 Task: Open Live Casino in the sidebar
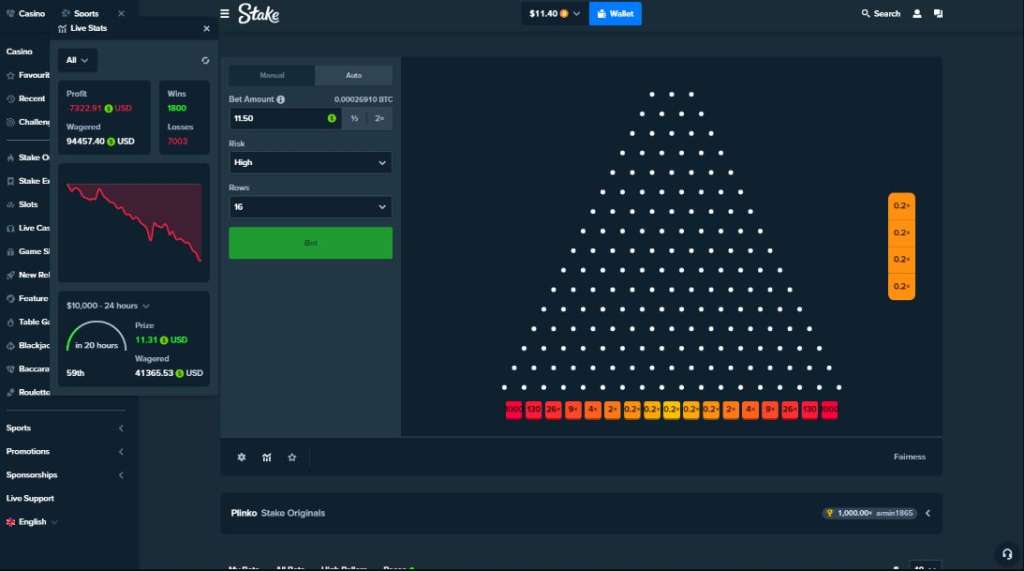[27, 228]
